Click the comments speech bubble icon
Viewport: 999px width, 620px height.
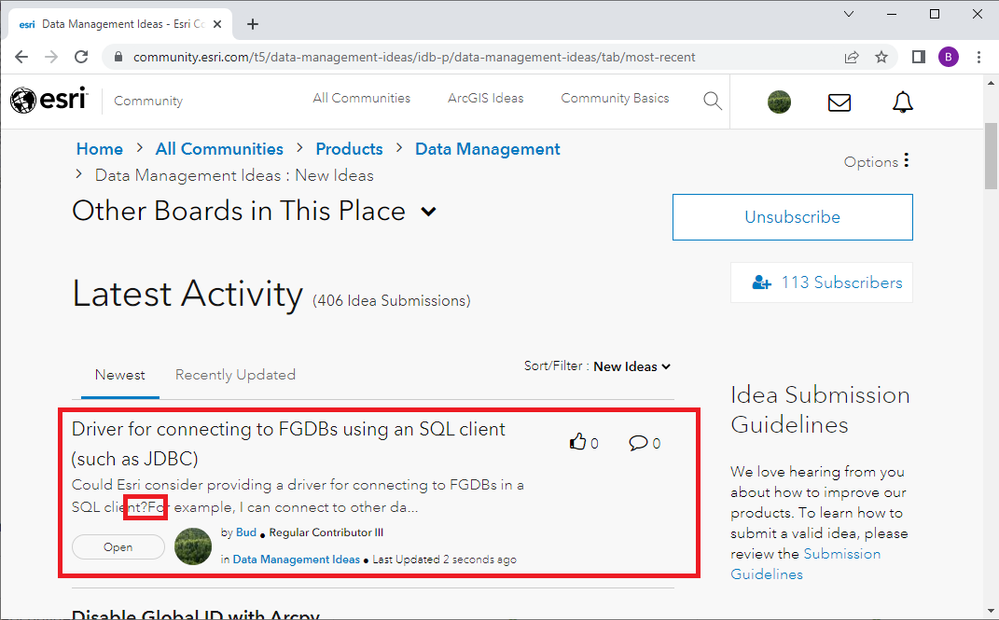point(638,443)
